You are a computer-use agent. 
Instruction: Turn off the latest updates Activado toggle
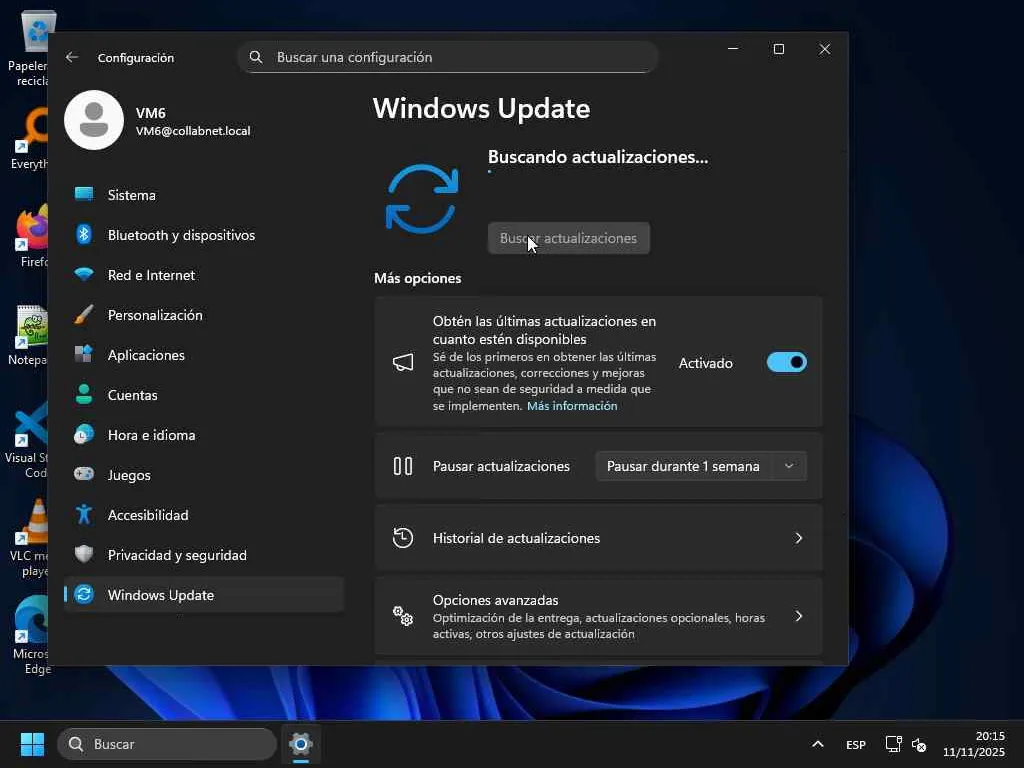coord(786,362)
